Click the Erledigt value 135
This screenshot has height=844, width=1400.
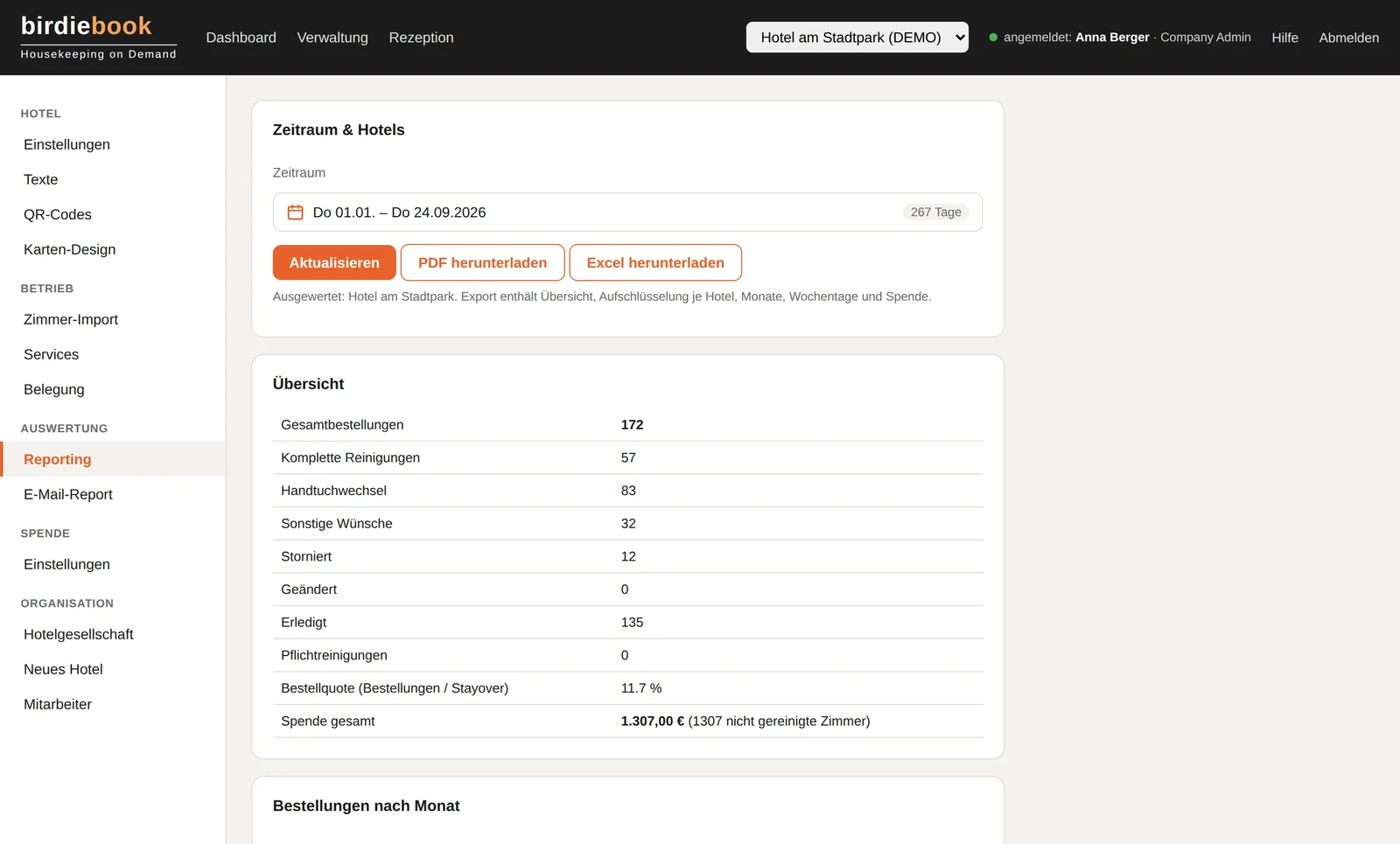tap(632, 623)
